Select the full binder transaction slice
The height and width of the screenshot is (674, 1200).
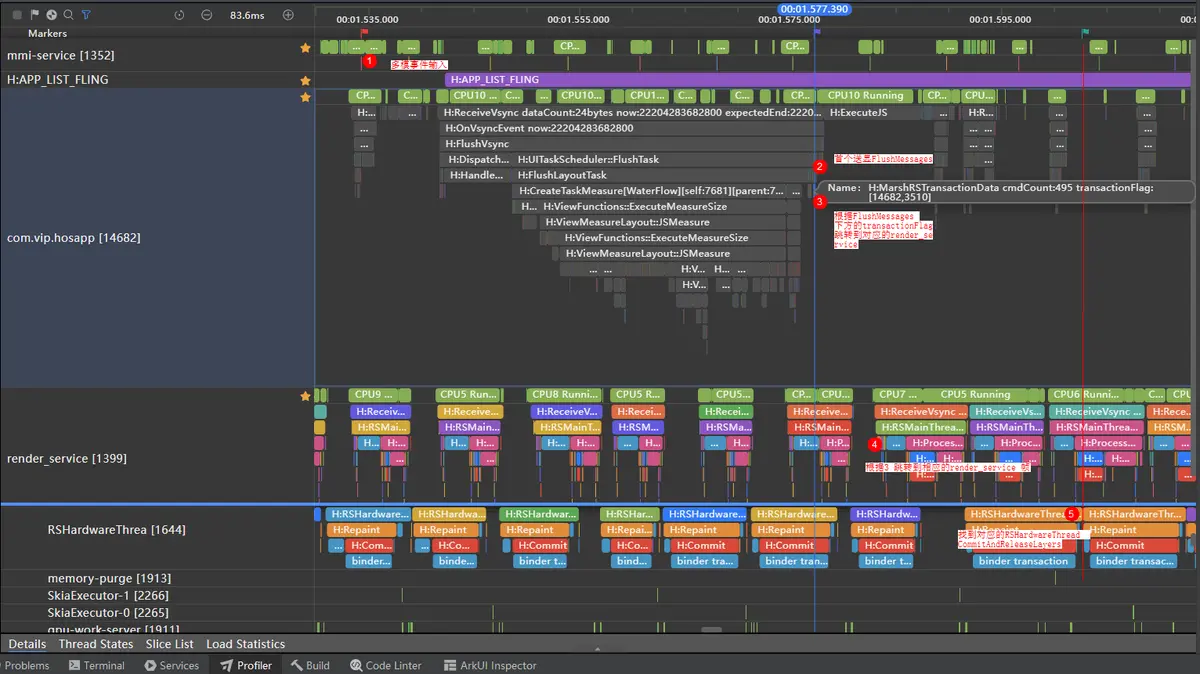point(1023,561)
